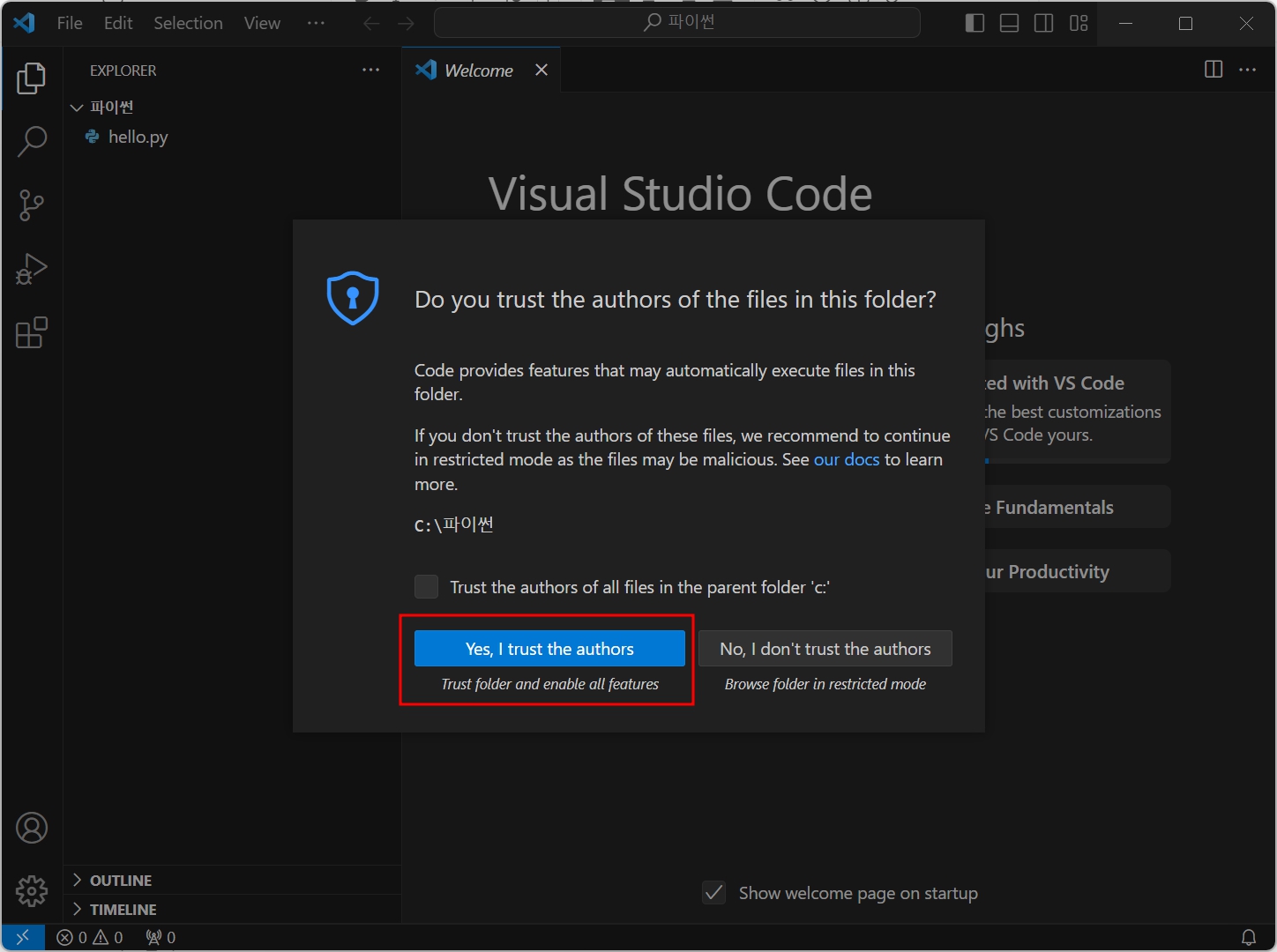
Task: Toggle the primary side bar layout icon
Action: 975,23
